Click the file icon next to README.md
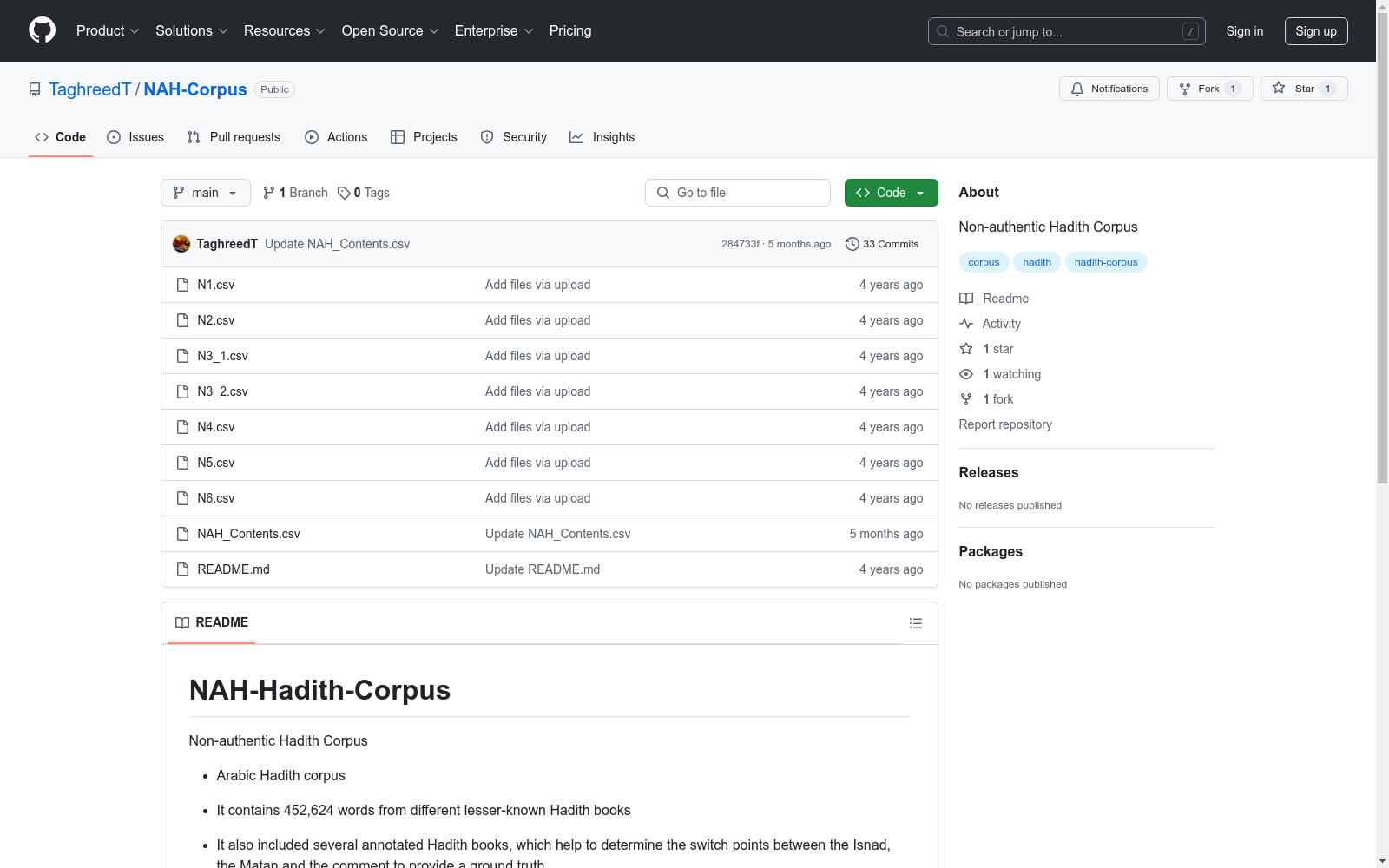 tap(182, 569)
